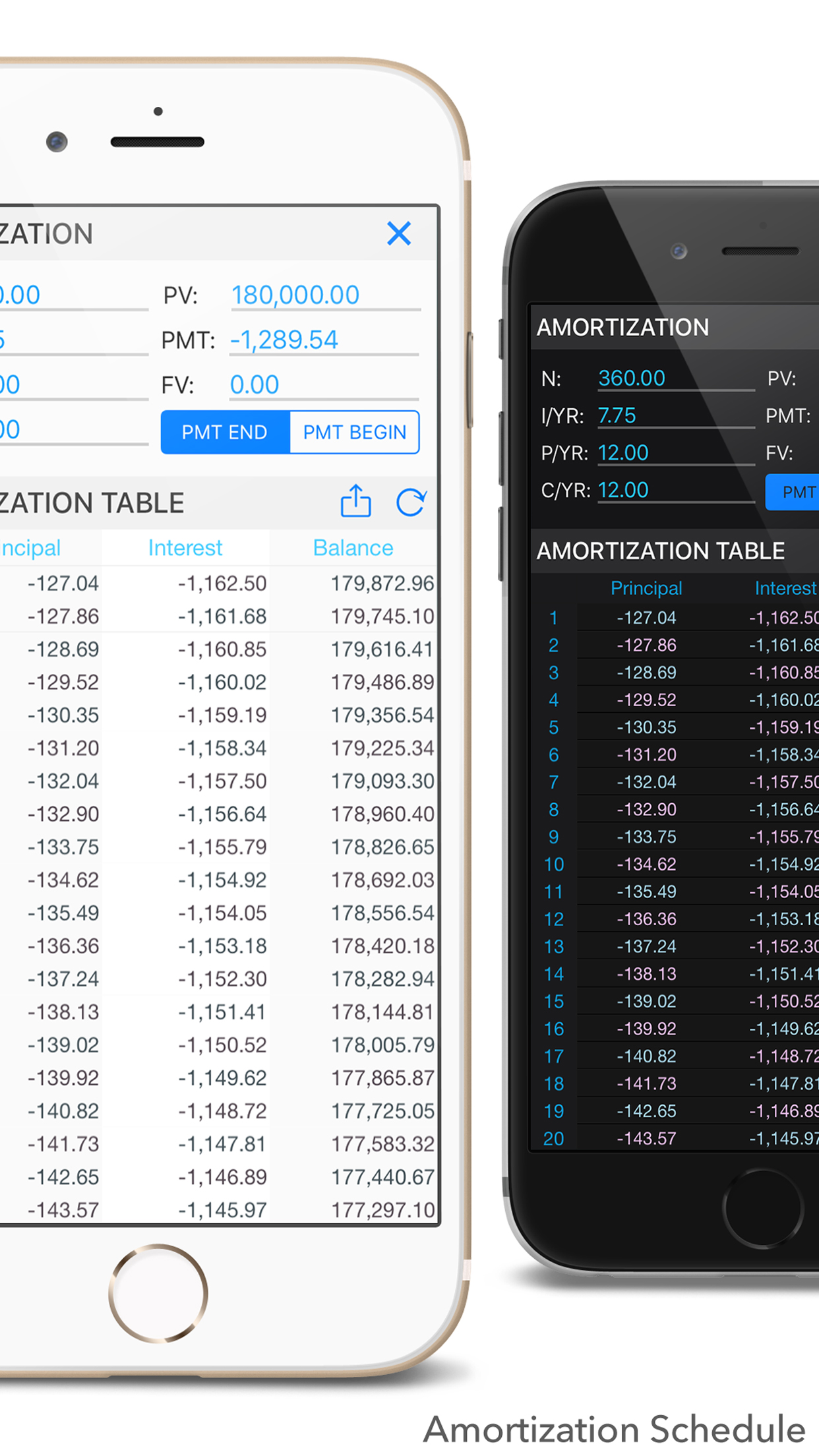Image resolution: width=819 pixels, height=1456 pixels.
Task: Edit the PV value 180,000.00
Action: (x=295, y=295)
